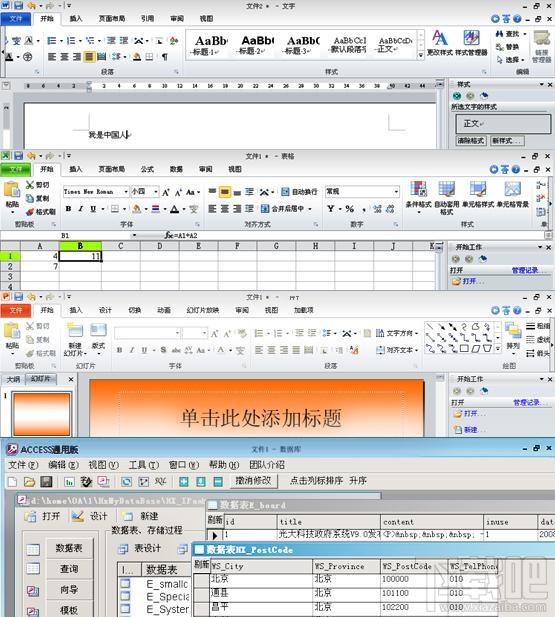
Task: Open the 工具(T) menu in ACCESS
Action: coord(143,465)
